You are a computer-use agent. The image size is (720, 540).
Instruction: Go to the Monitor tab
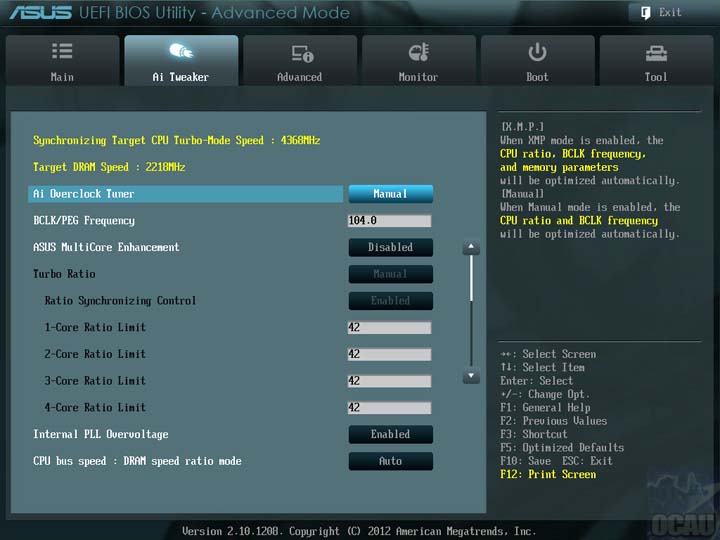click(418, 60)
